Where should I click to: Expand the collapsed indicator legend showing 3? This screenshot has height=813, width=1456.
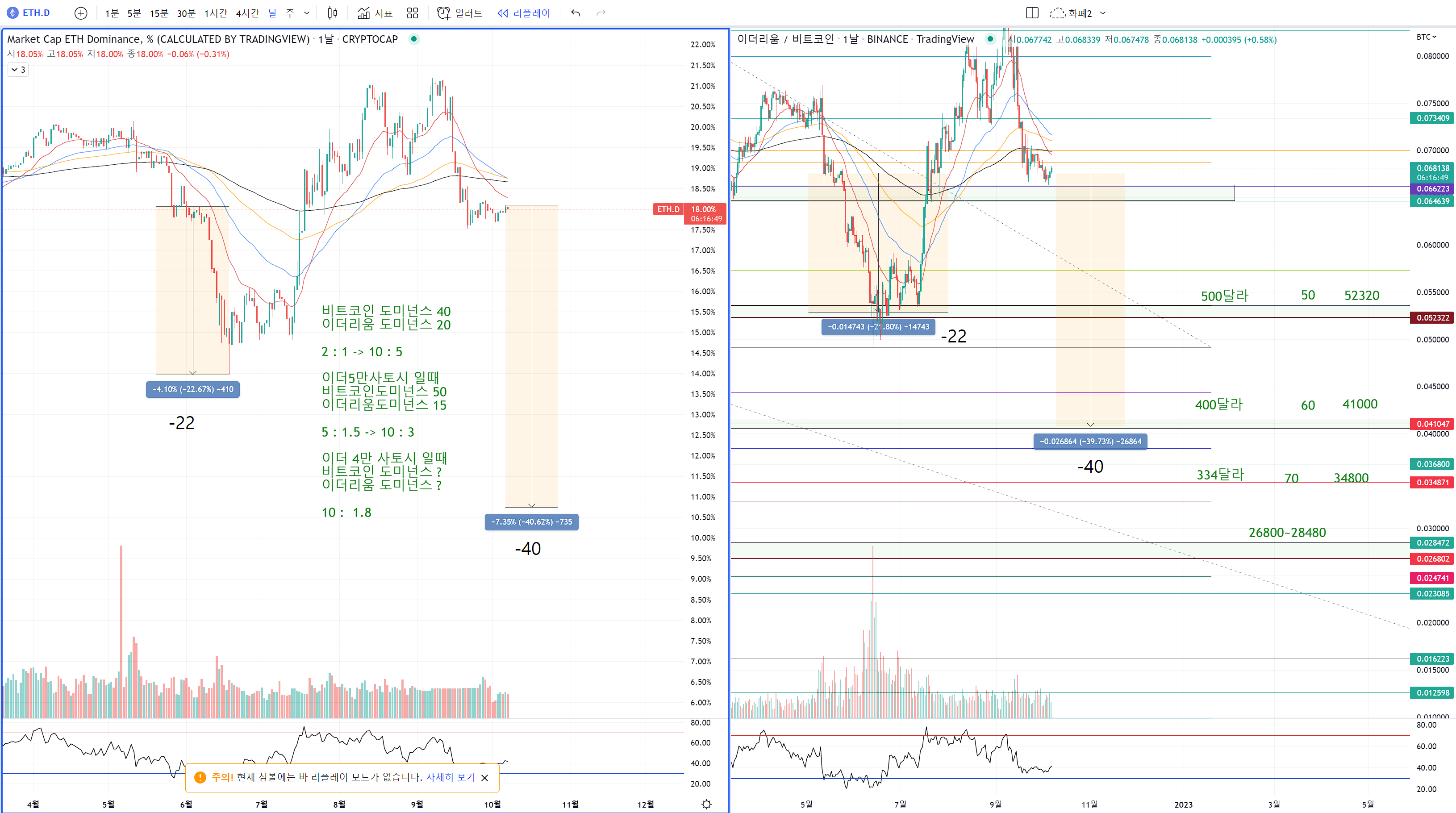(18, 70)
